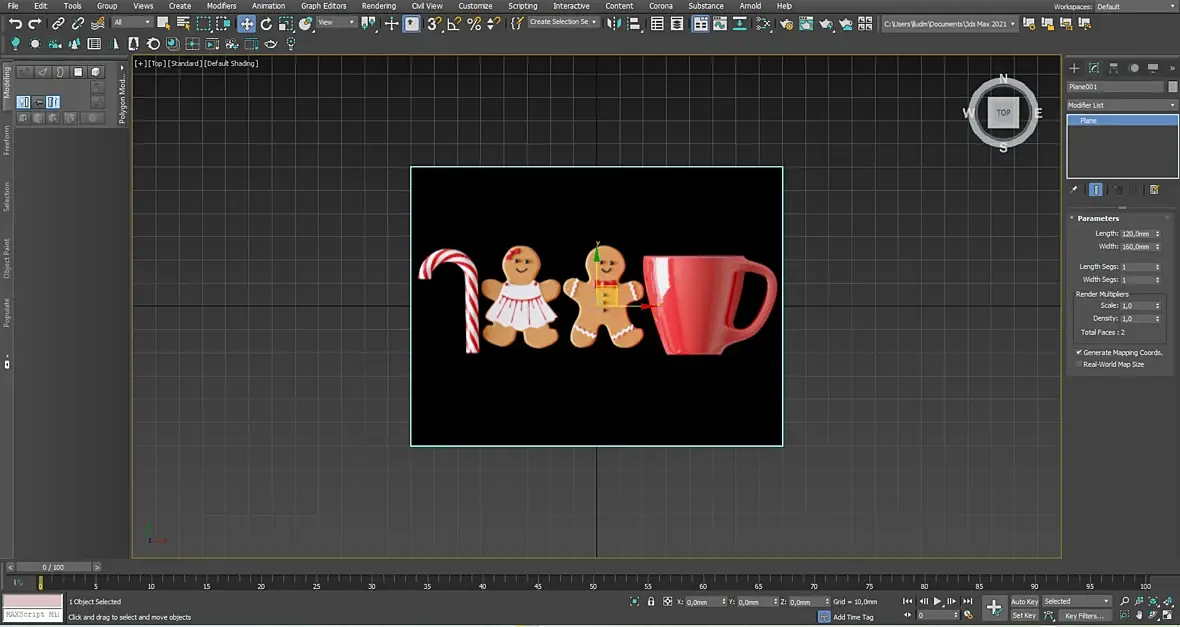Toggle Window/Crossing selection mode
This screenshot has height=627, width=1180.
223,23
